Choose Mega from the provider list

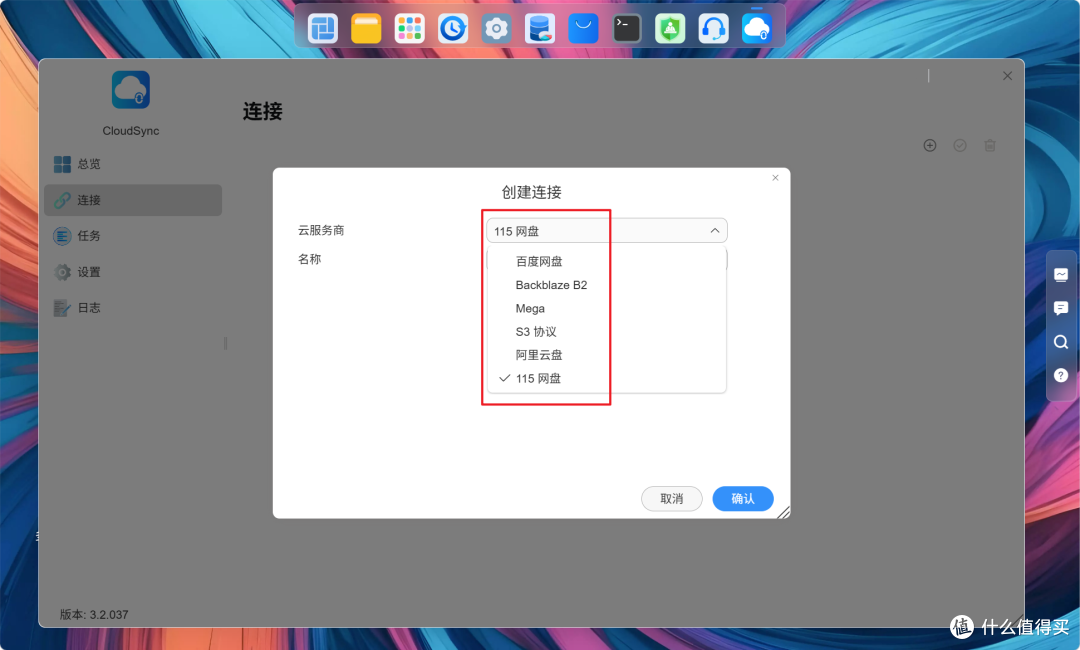(607, 308)
